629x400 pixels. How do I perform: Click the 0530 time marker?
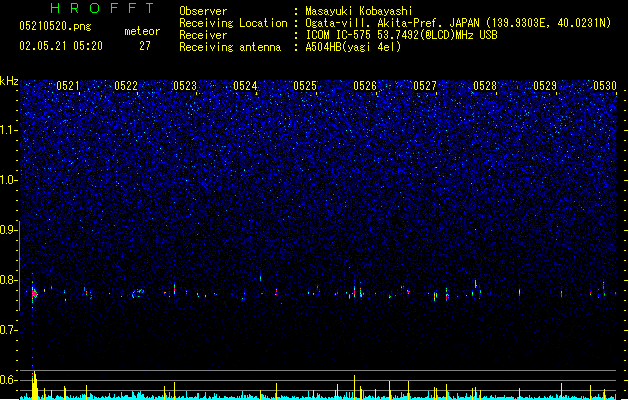pos(605,86)
